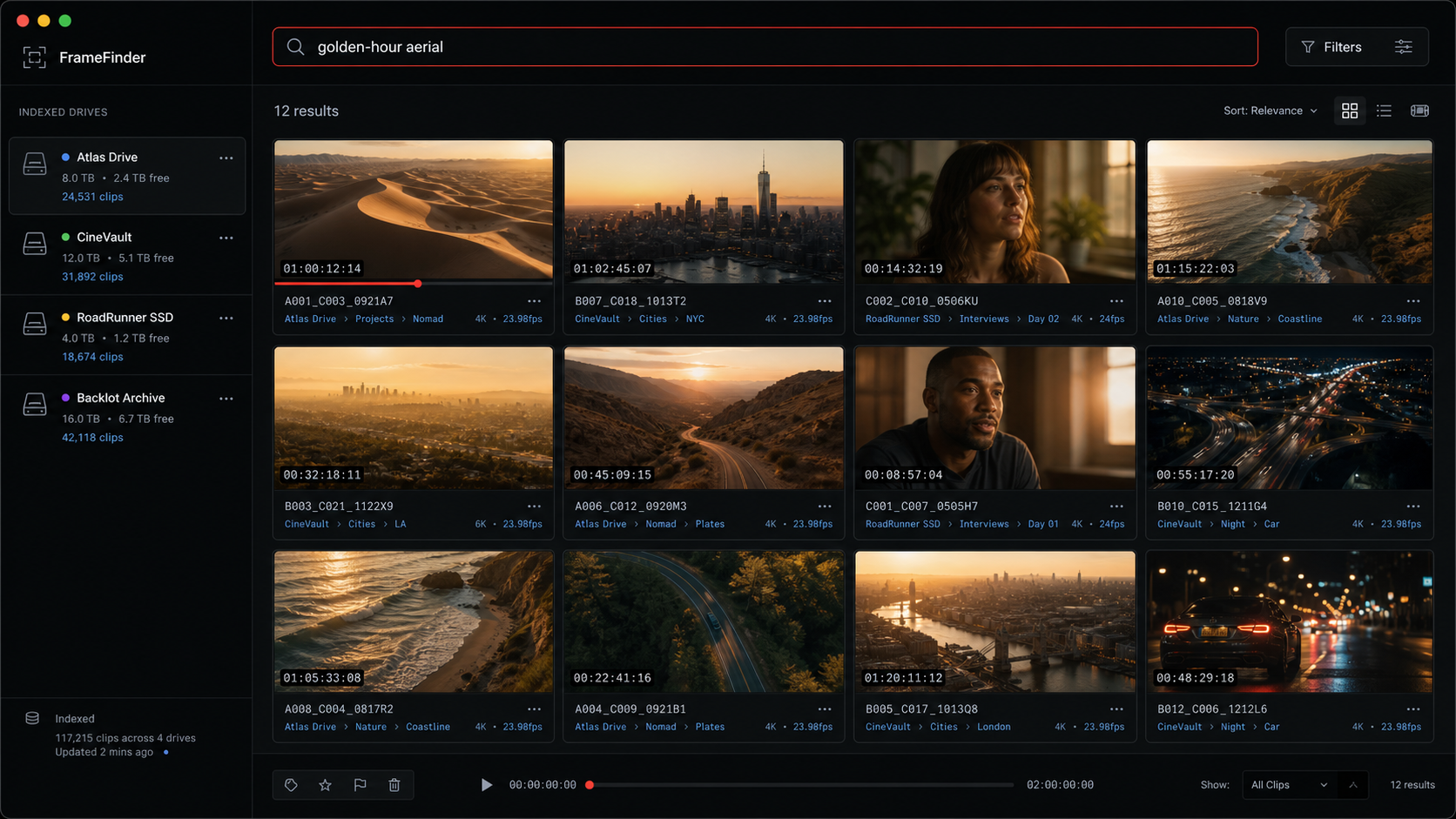The width and height of the screenshot is (1456, 819).
Task: Open the 42,118 clips link
Action: (92, 438)
